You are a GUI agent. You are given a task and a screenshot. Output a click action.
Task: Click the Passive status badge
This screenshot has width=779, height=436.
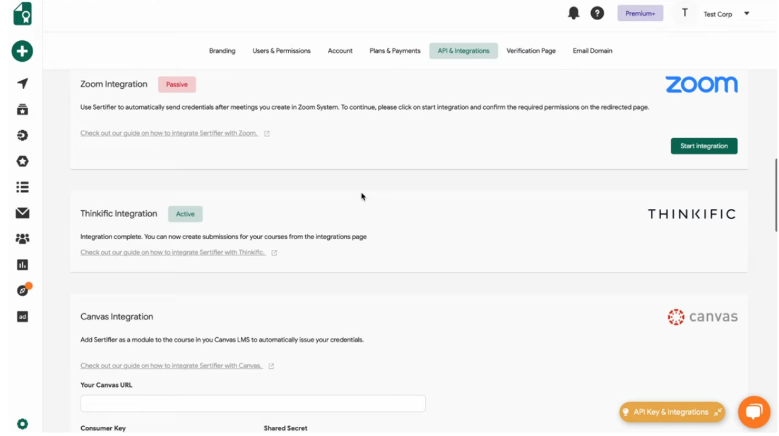click(x=176, y=84)
